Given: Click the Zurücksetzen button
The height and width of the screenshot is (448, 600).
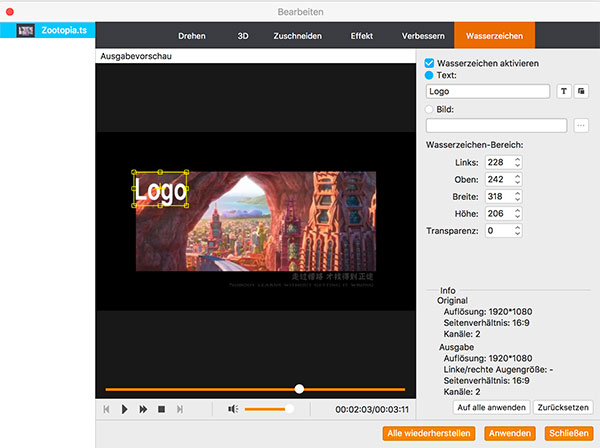Looking at the screenshot, I should (563, 407).
